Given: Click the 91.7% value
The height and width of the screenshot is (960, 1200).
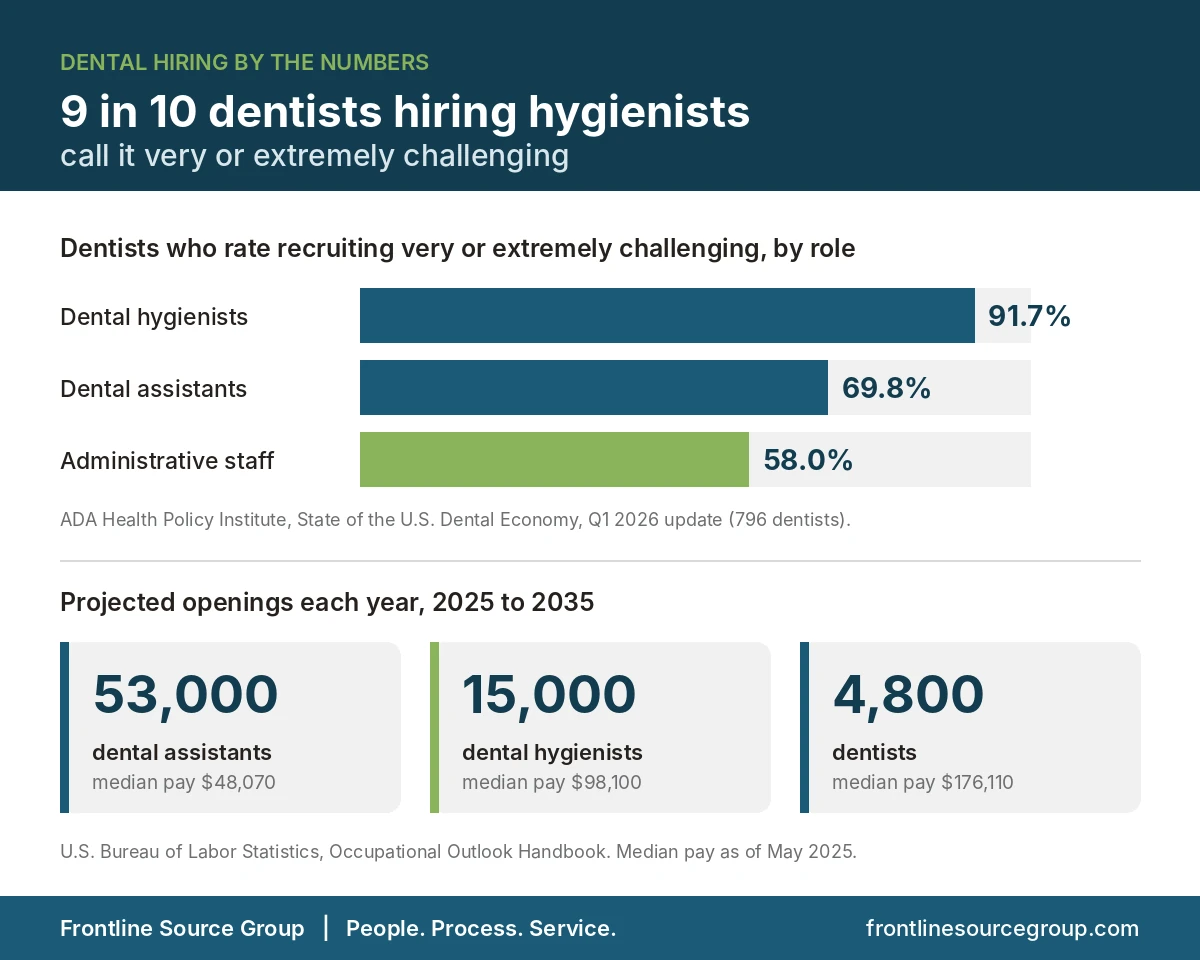Looking at the screenshot, I should click(x=1029, y=316).
